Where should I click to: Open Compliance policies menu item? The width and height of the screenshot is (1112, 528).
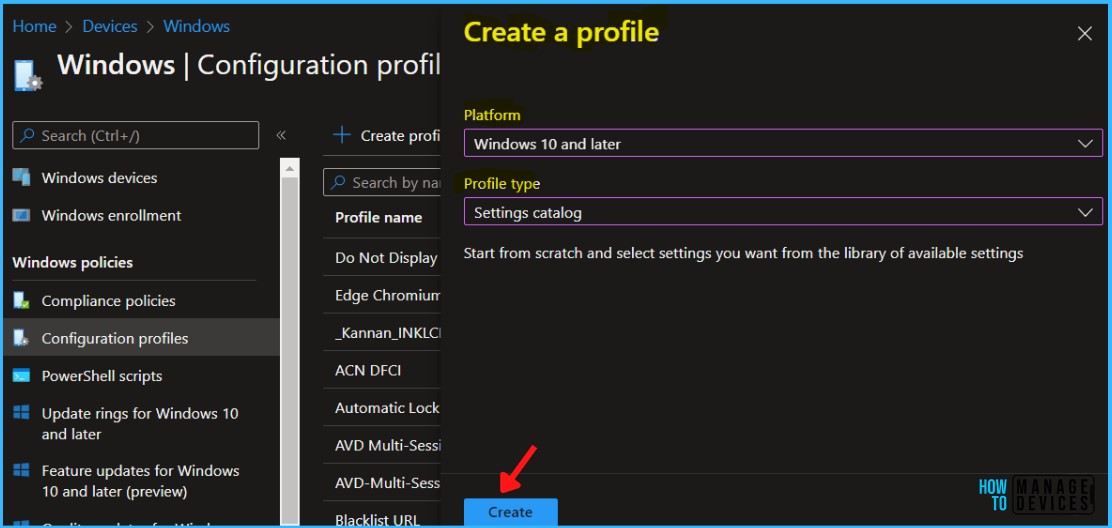pyautogui.click(x=109, y=300)
